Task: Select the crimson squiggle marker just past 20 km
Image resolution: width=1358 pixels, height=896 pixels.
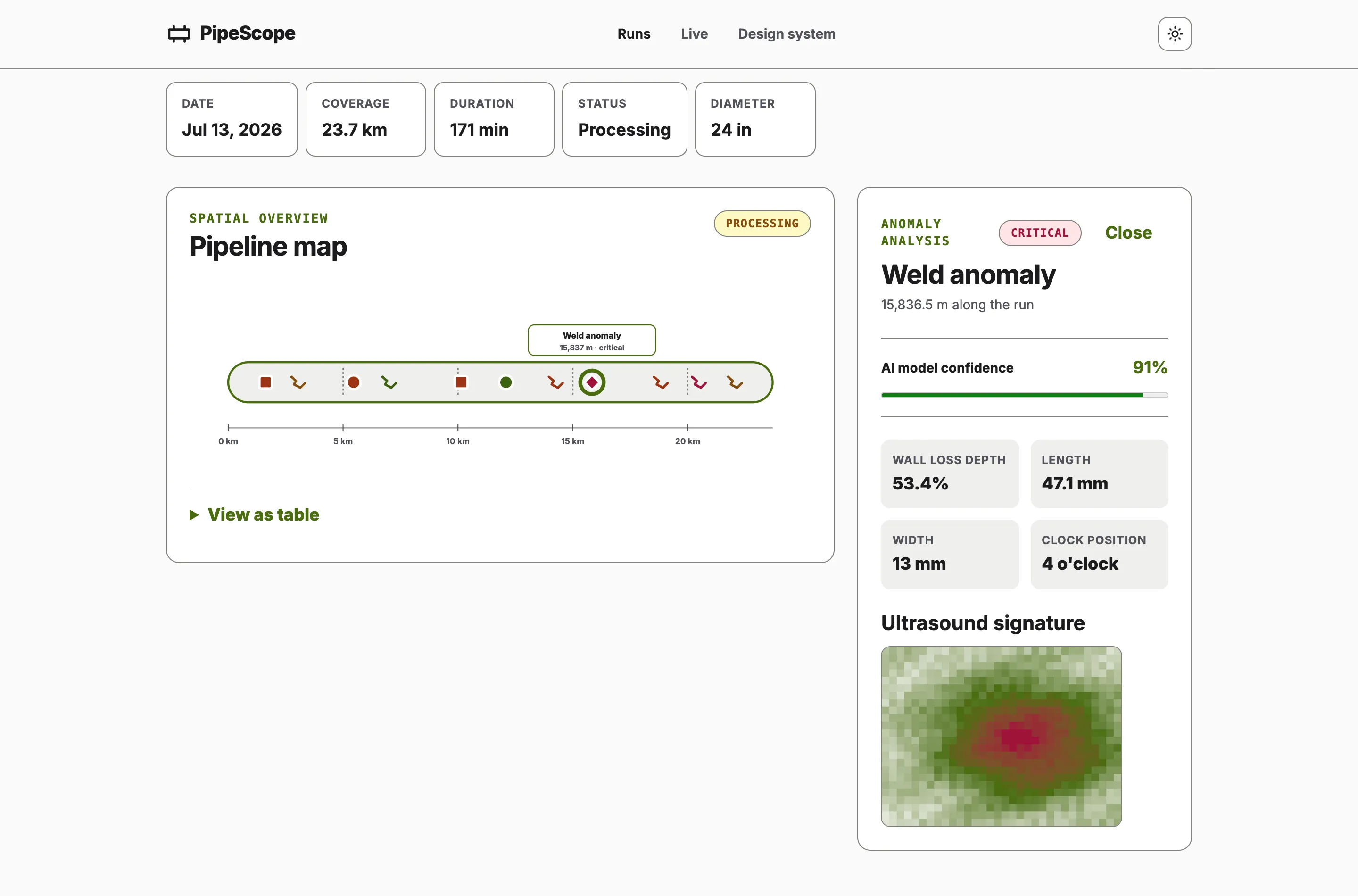Action: click(x=699, y=382)
